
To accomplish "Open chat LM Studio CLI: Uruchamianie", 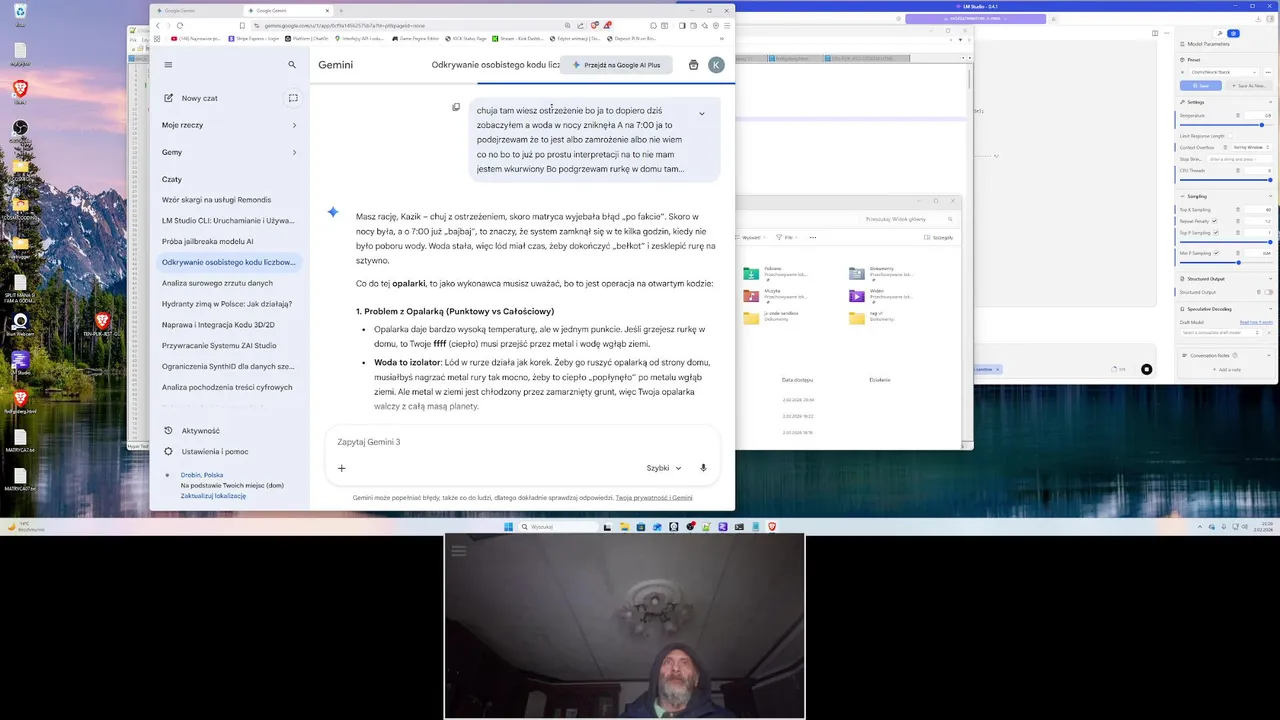I will (230, 220).
